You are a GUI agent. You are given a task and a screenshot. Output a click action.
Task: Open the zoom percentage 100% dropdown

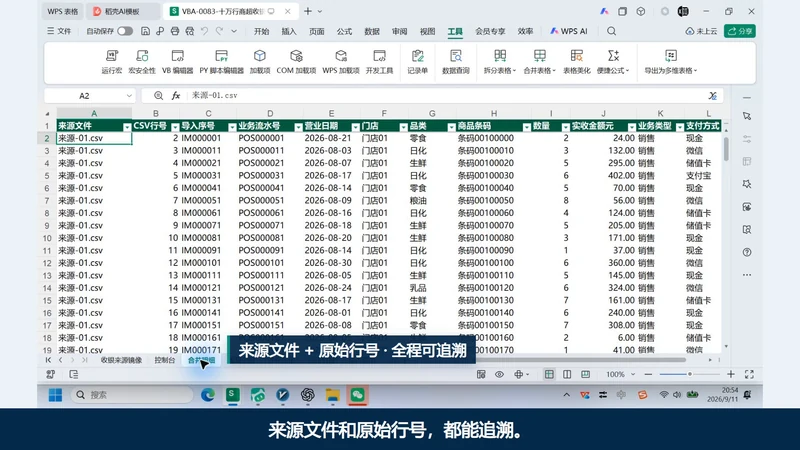click(x=633, y=374)
